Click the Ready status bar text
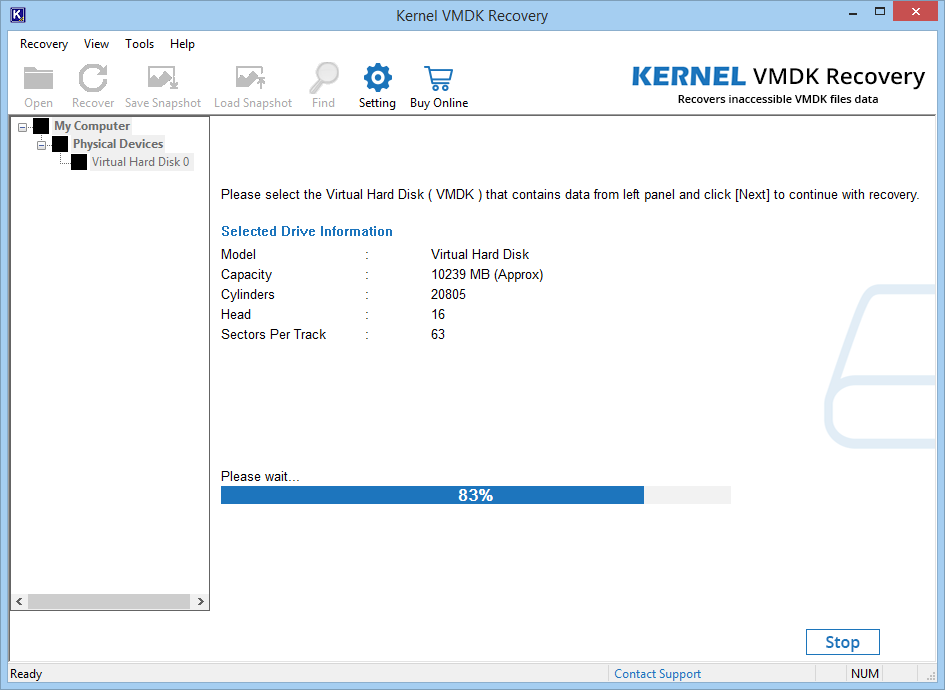Viewport: 945px width, 690px height. pyautogui.click(x=26, y=674)
